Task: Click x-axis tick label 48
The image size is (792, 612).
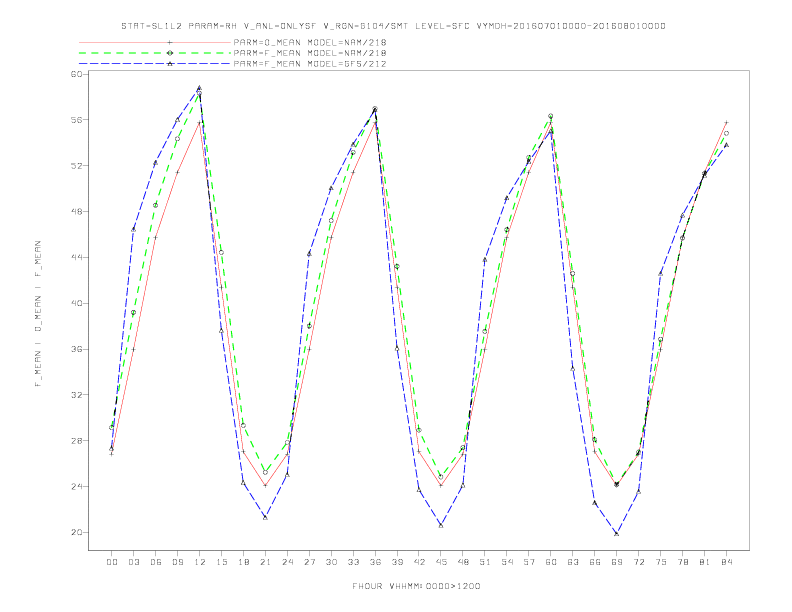Action: click(463, 562)
